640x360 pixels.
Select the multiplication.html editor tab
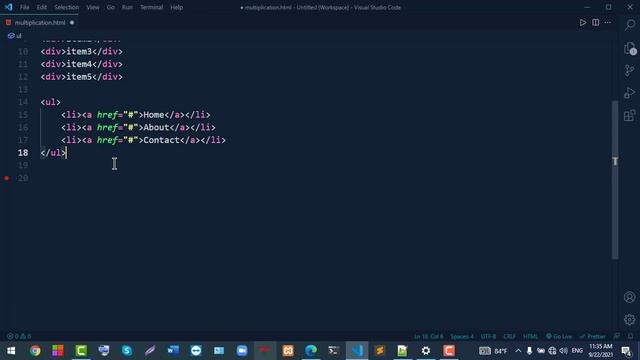[x=40, y=22]
